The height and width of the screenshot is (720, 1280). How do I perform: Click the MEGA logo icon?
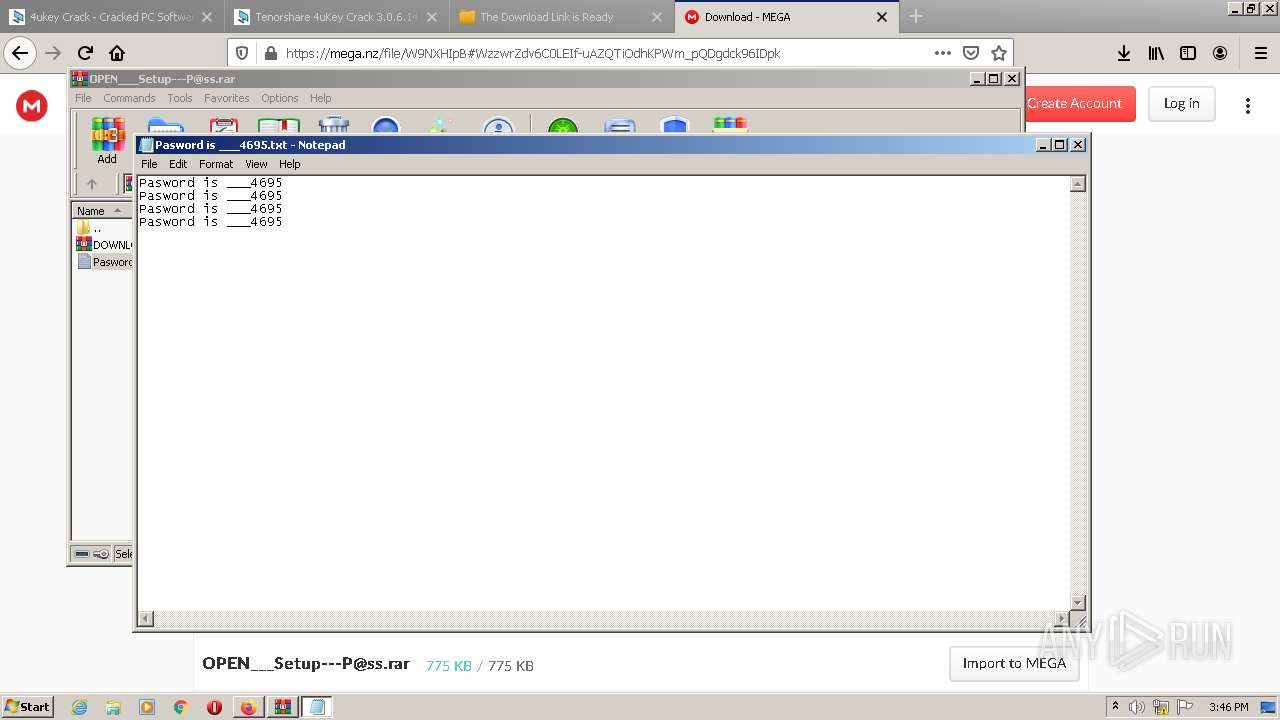pyautogui.click(x=32, y=105)
